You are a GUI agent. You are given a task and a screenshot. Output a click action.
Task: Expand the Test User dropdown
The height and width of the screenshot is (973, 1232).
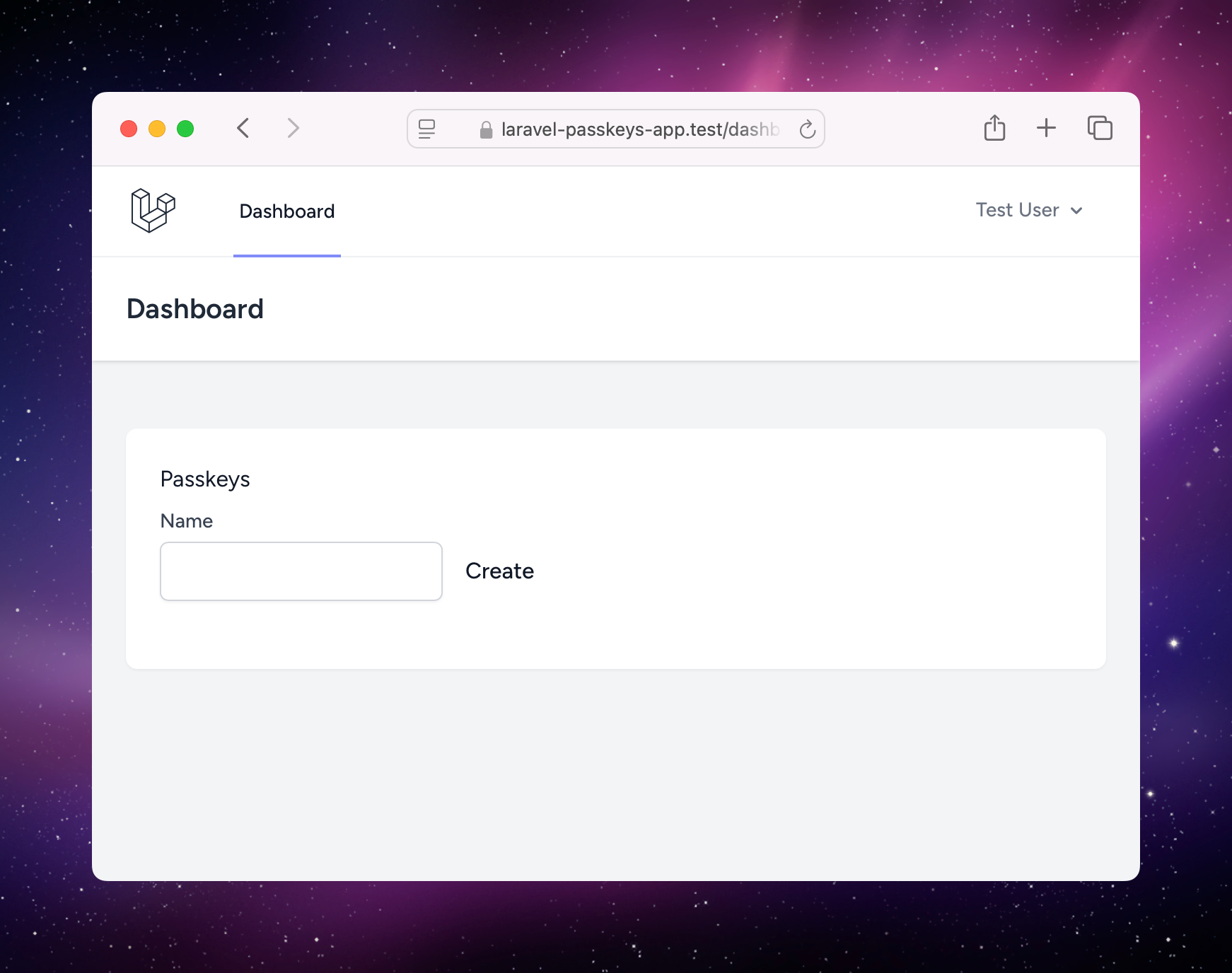[x=1029, y=210]
